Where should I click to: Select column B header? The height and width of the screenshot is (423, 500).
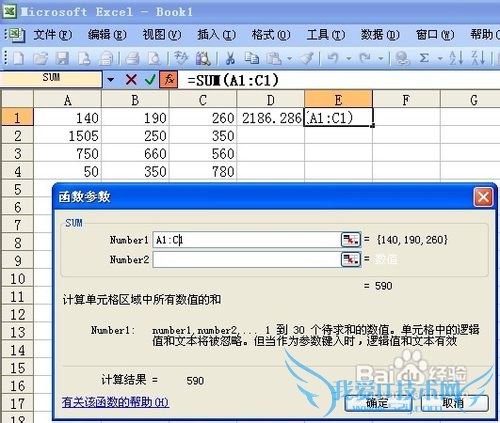(135, 100)
